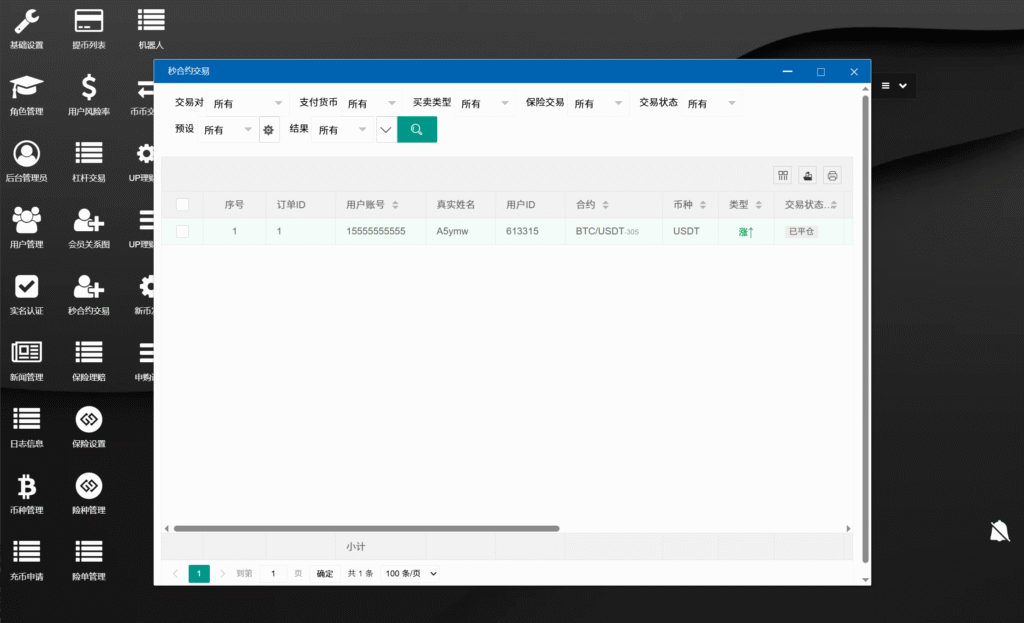Open 用户风险率 dollar sign icon
Viewport: 1024px width, 623px height.
89,88
